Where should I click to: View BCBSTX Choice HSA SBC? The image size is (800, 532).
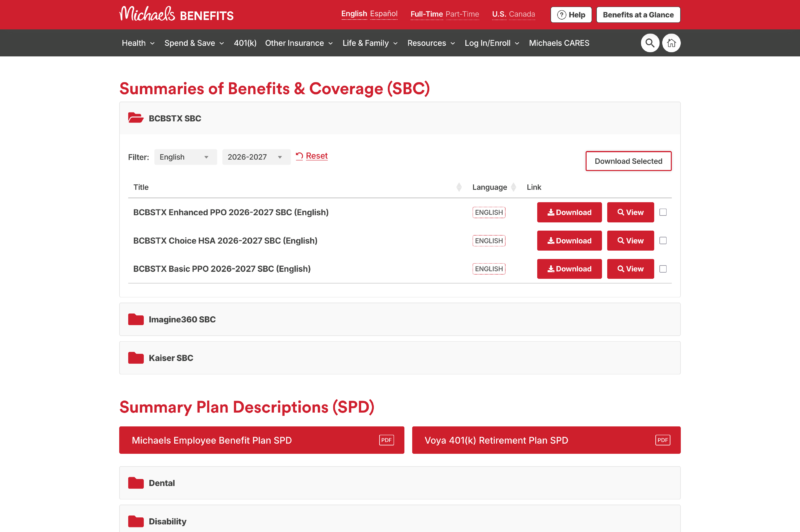click(630, 241)
